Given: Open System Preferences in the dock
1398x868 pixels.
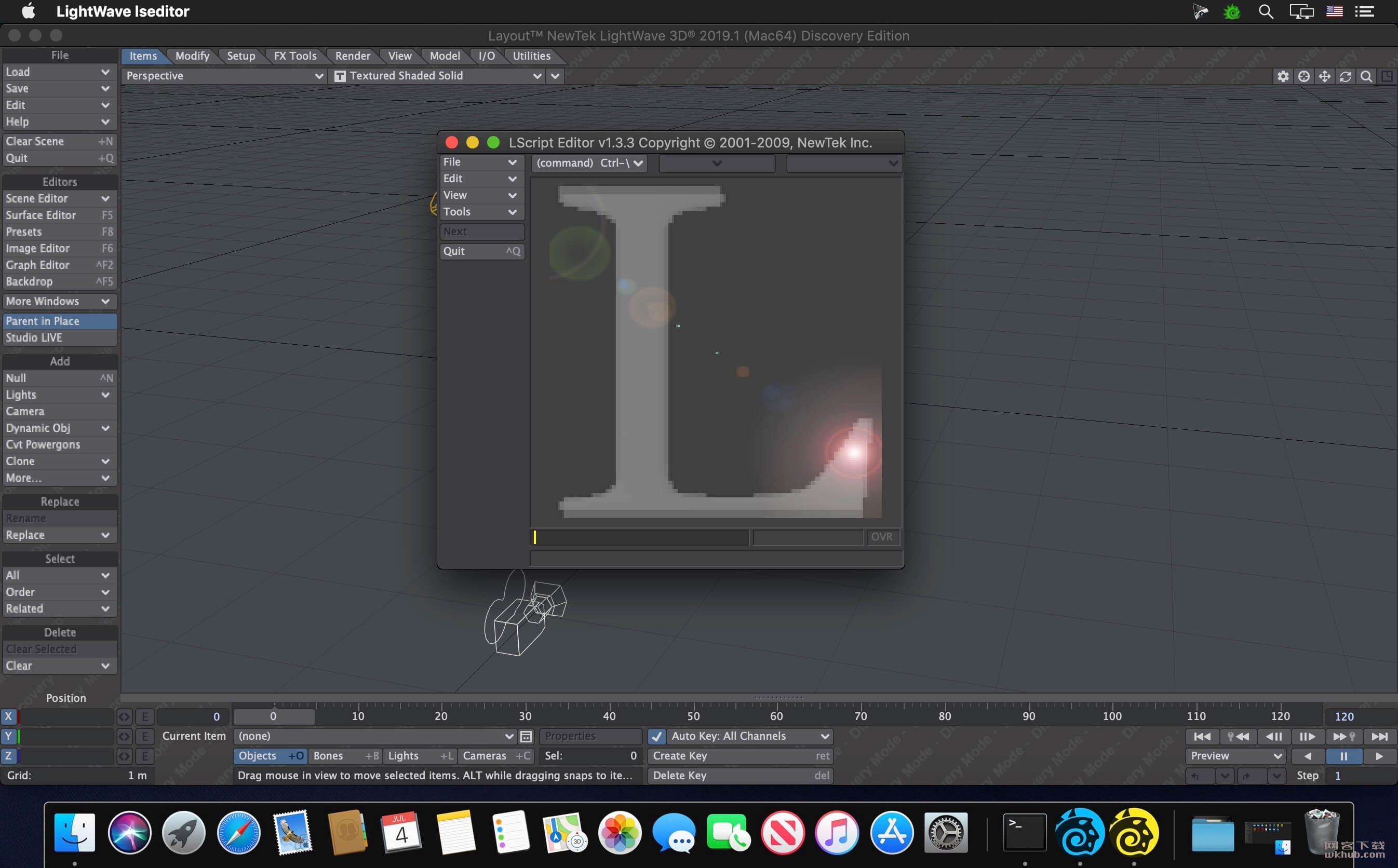Looking at the screenshot, I should click(x=946, y=832).
